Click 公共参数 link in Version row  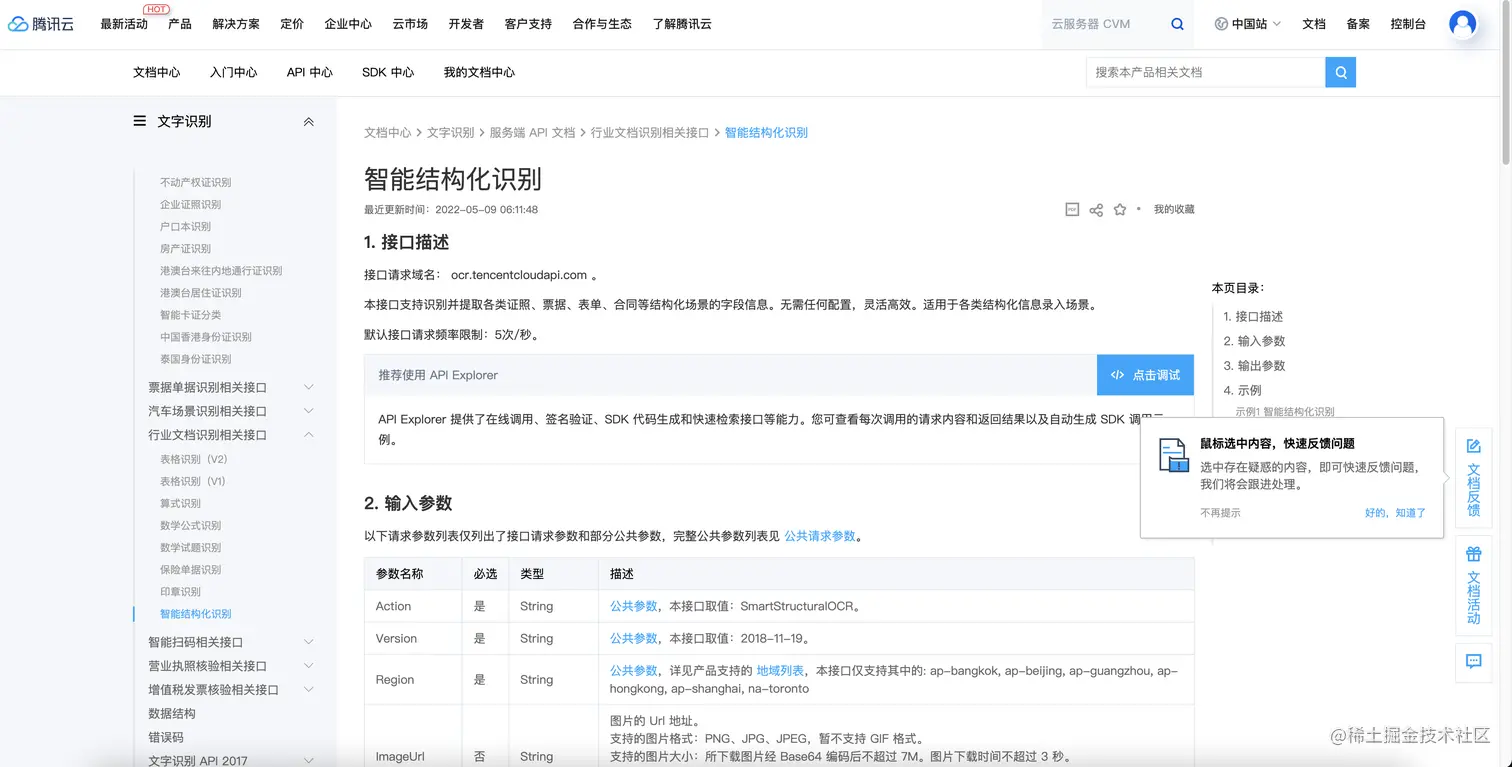point(634,638)
